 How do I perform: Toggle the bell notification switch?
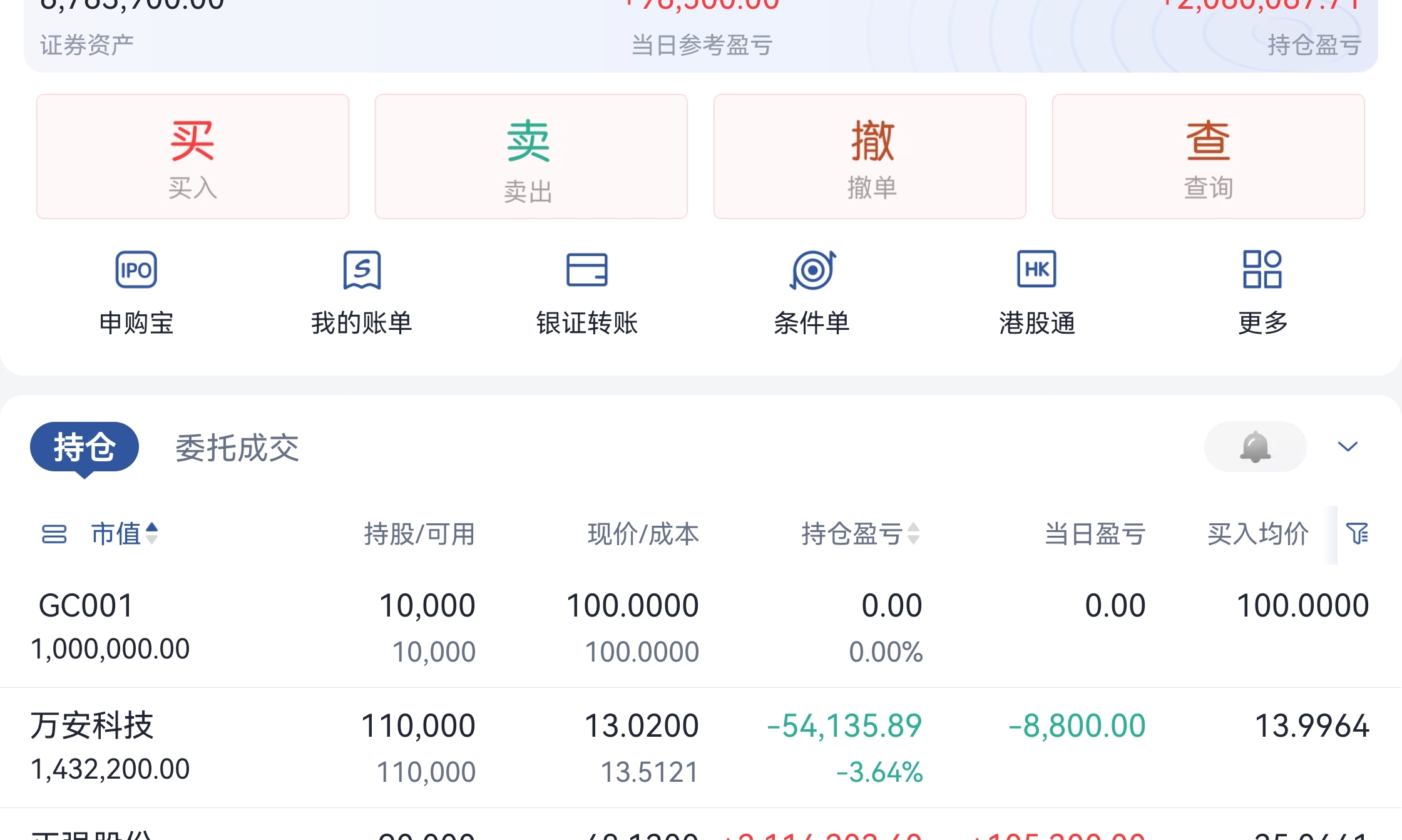[1255, 447]
